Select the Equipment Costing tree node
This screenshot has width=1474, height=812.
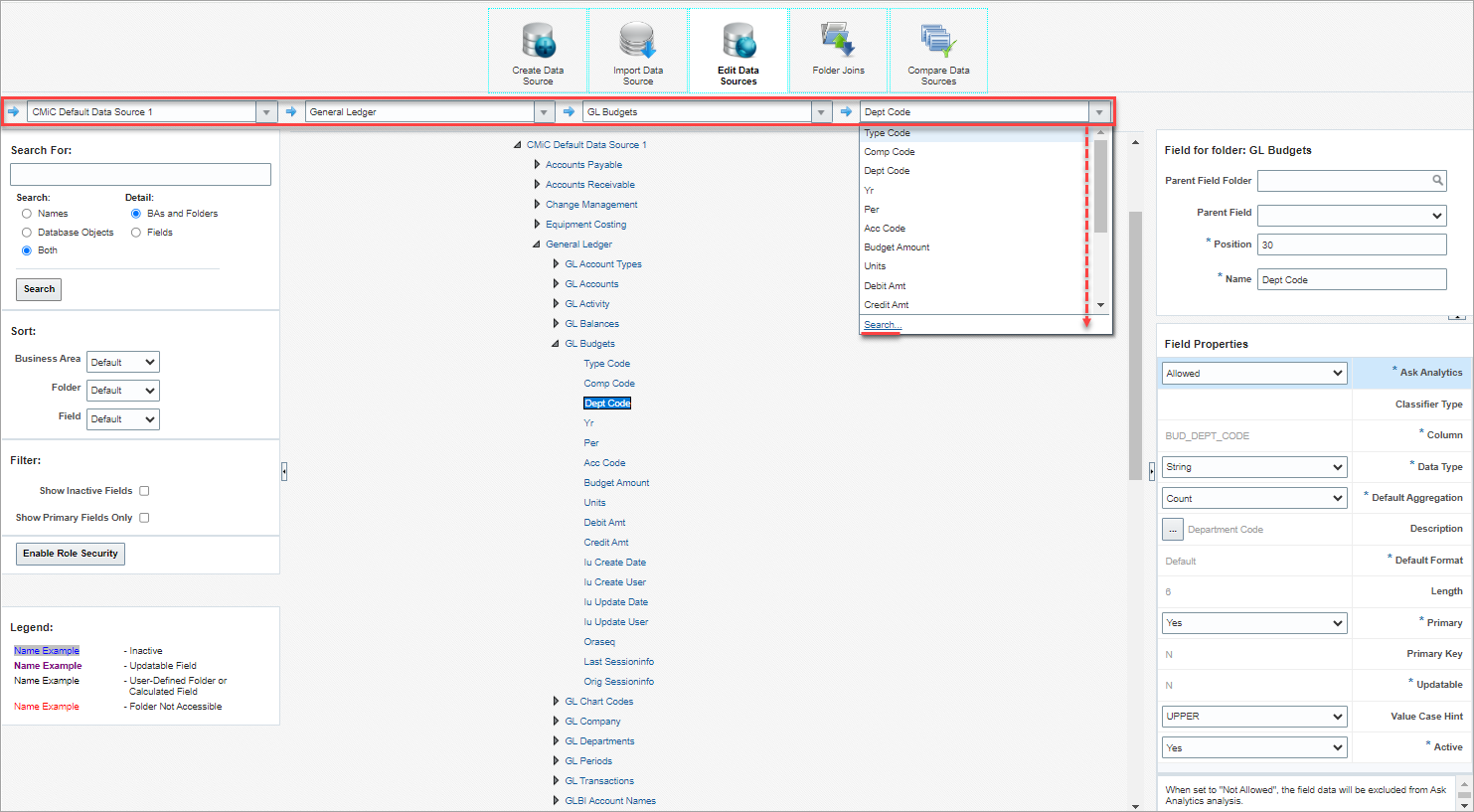pos(585,225)
